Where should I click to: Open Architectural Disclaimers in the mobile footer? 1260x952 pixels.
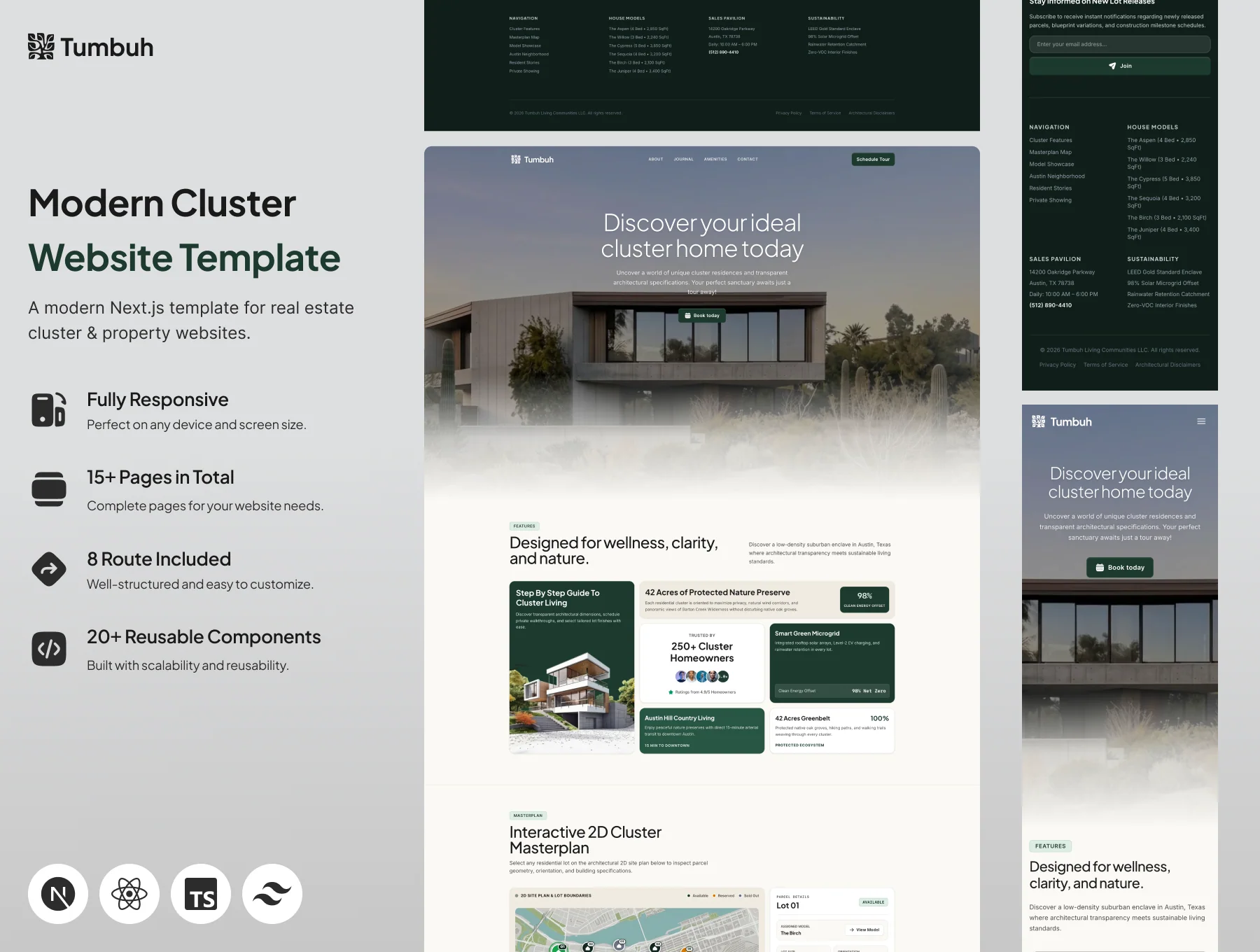(1168, 365)
